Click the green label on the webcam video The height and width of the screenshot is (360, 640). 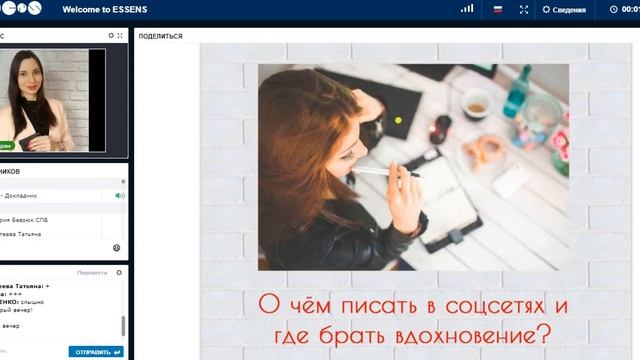[x=7, y=146]
